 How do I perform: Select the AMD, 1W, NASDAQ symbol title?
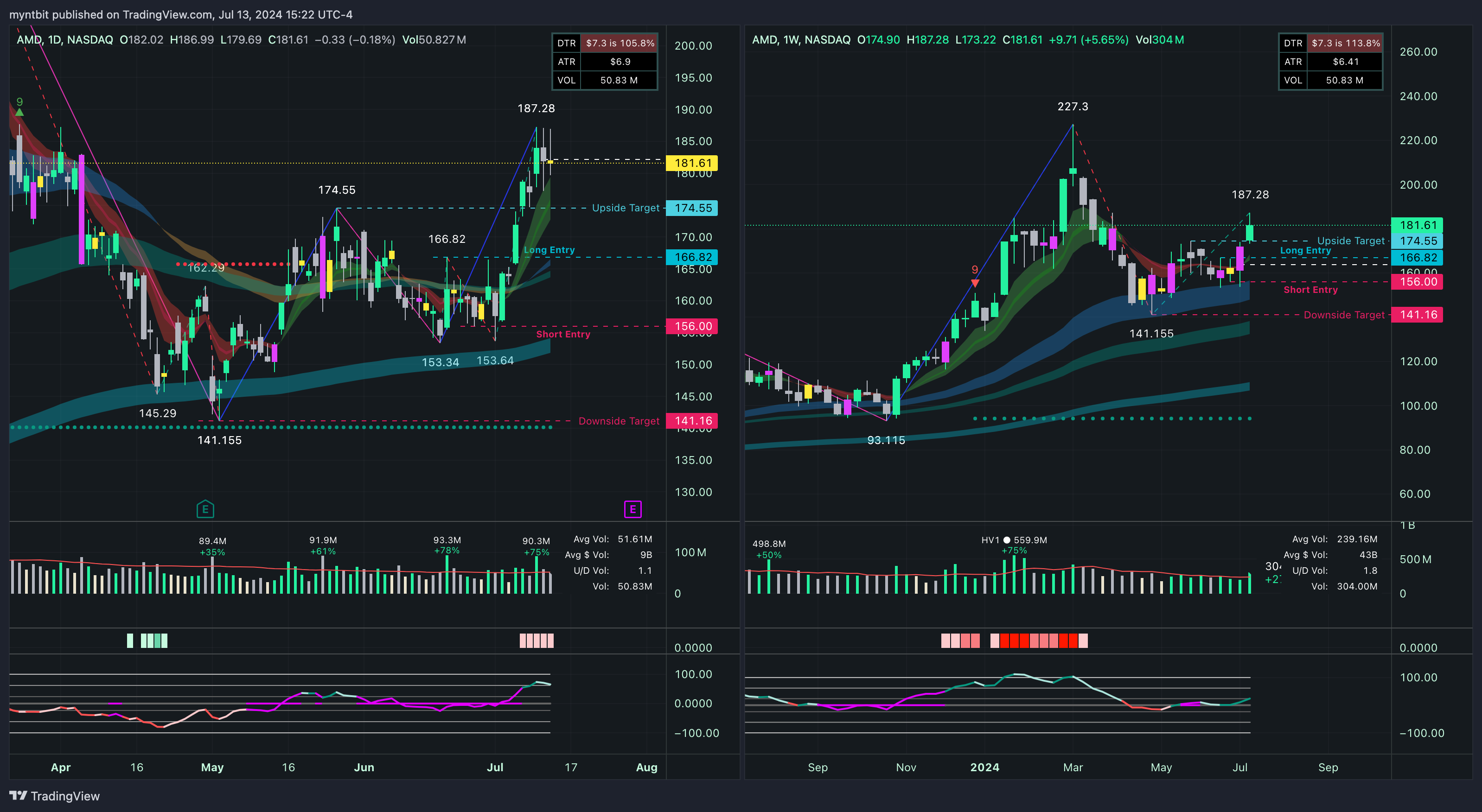[801, 40]
